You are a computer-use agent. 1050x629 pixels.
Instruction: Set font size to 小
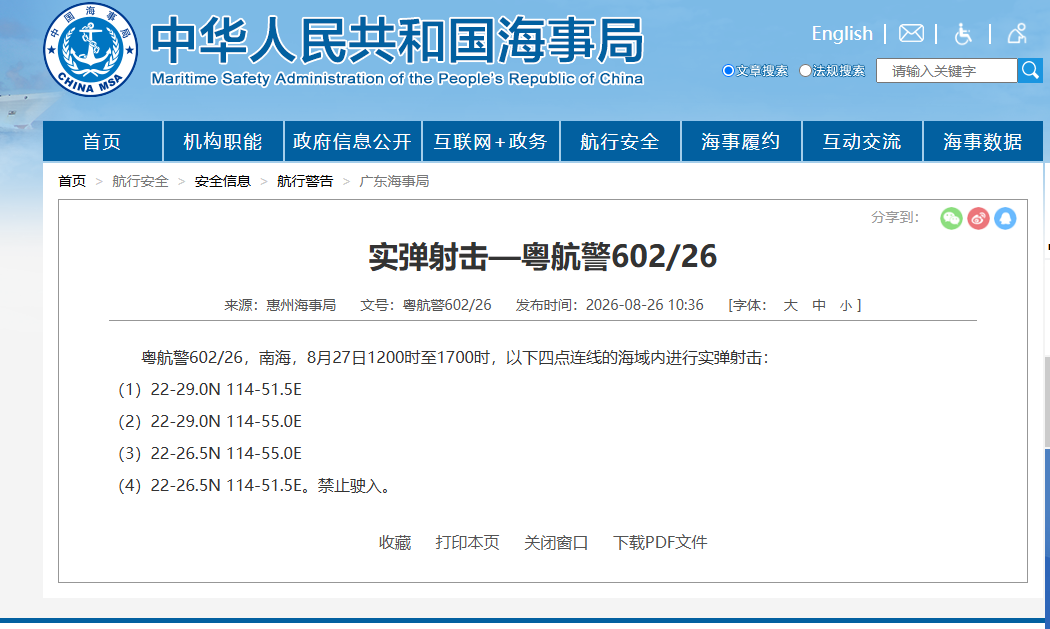point(846,305)
